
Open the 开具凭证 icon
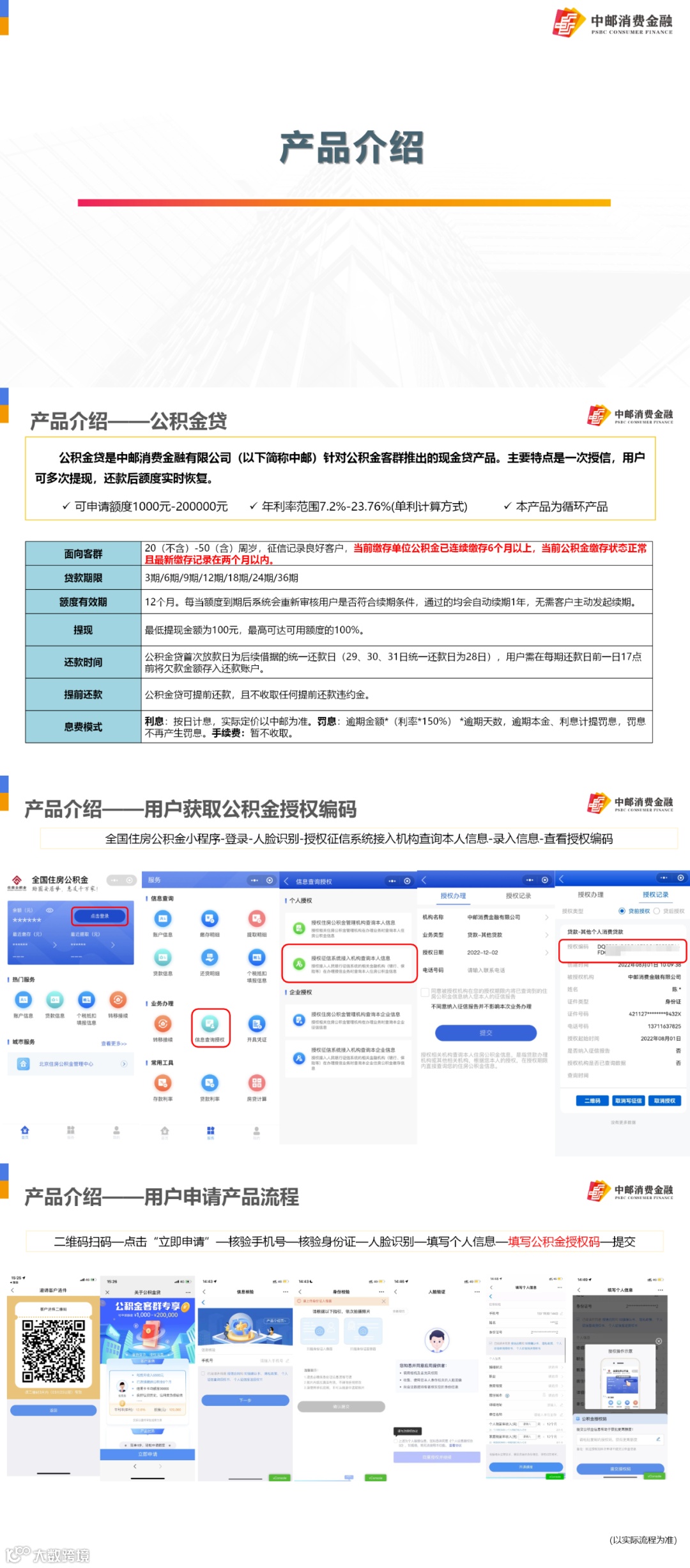(257, 1024)
